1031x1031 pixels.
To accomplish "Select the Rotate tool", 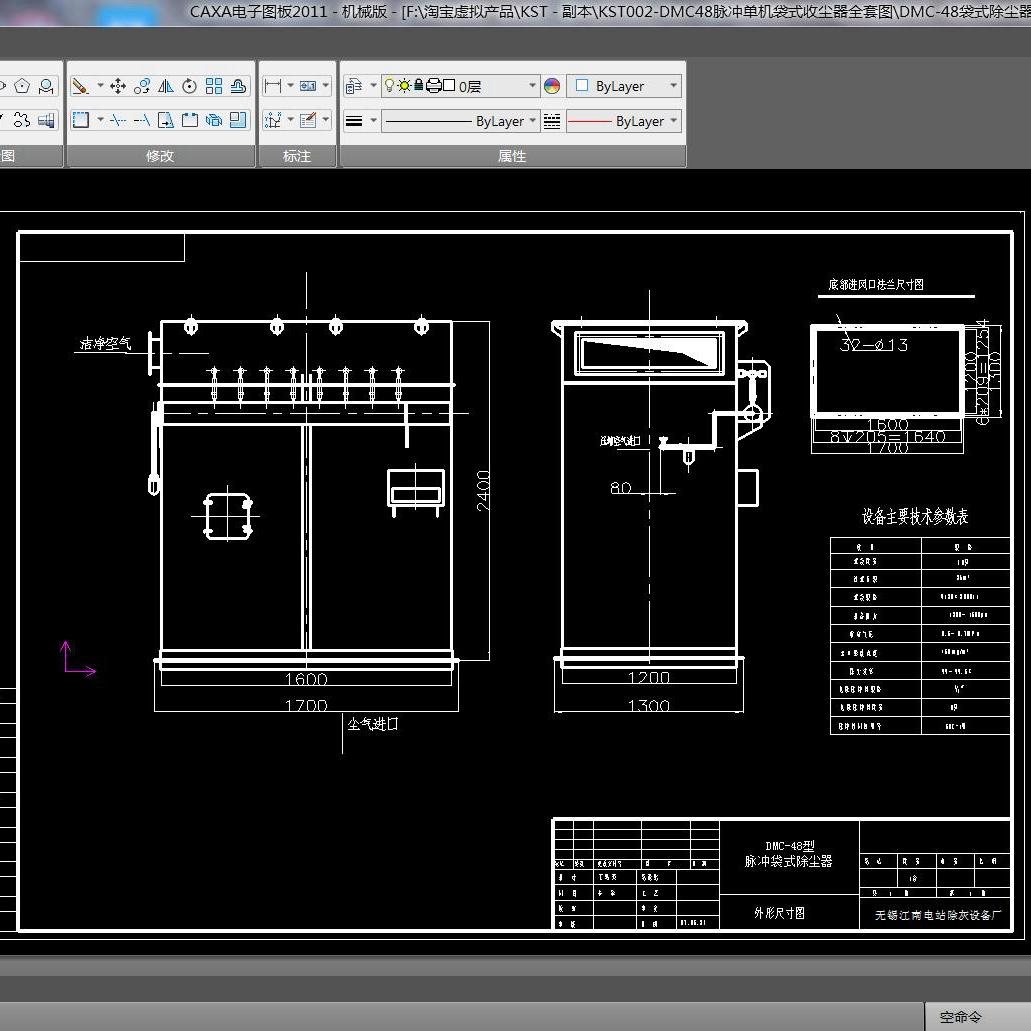I will [x=189, y=86].
